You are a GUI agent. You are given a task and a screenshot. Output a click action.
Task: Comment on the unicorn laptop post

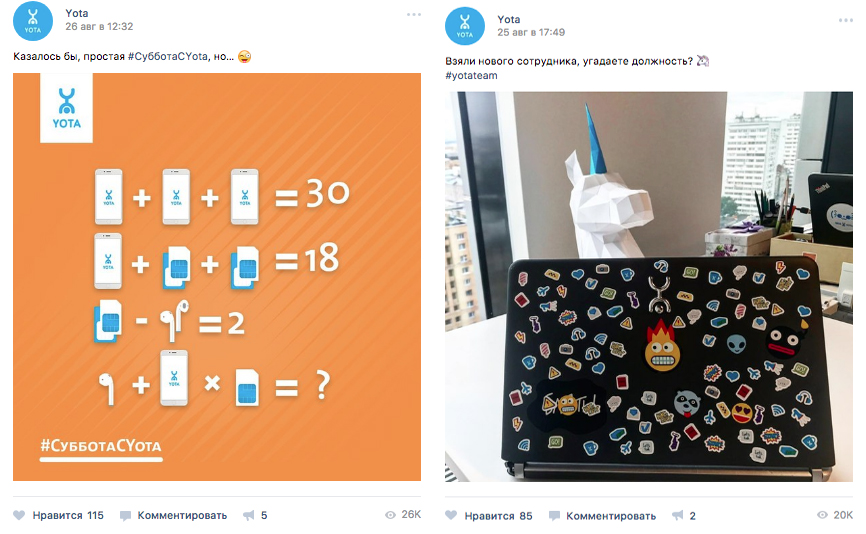coord(603,516)
